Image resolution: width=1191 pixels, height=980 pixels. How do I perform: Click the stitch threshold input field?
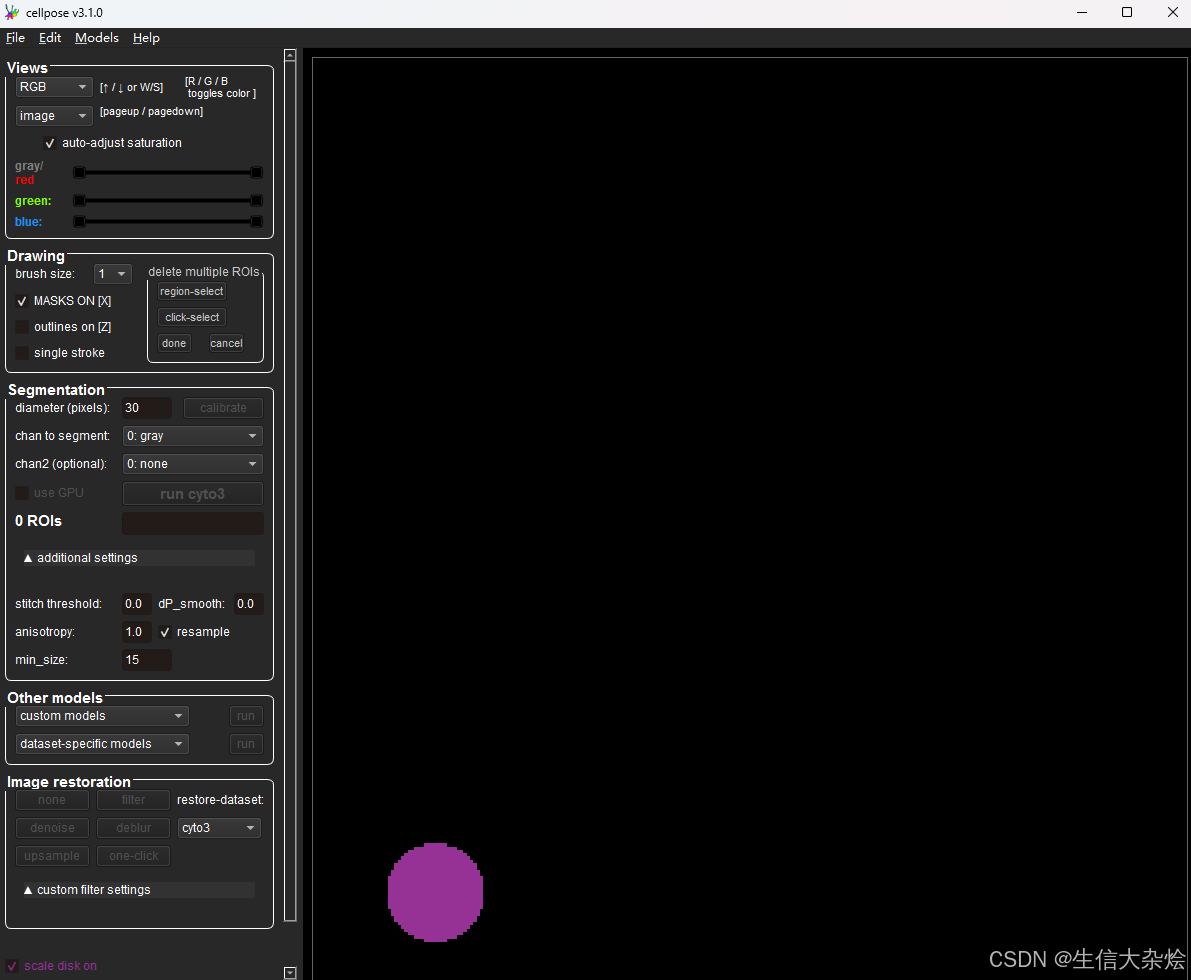[x=137, y=604]
